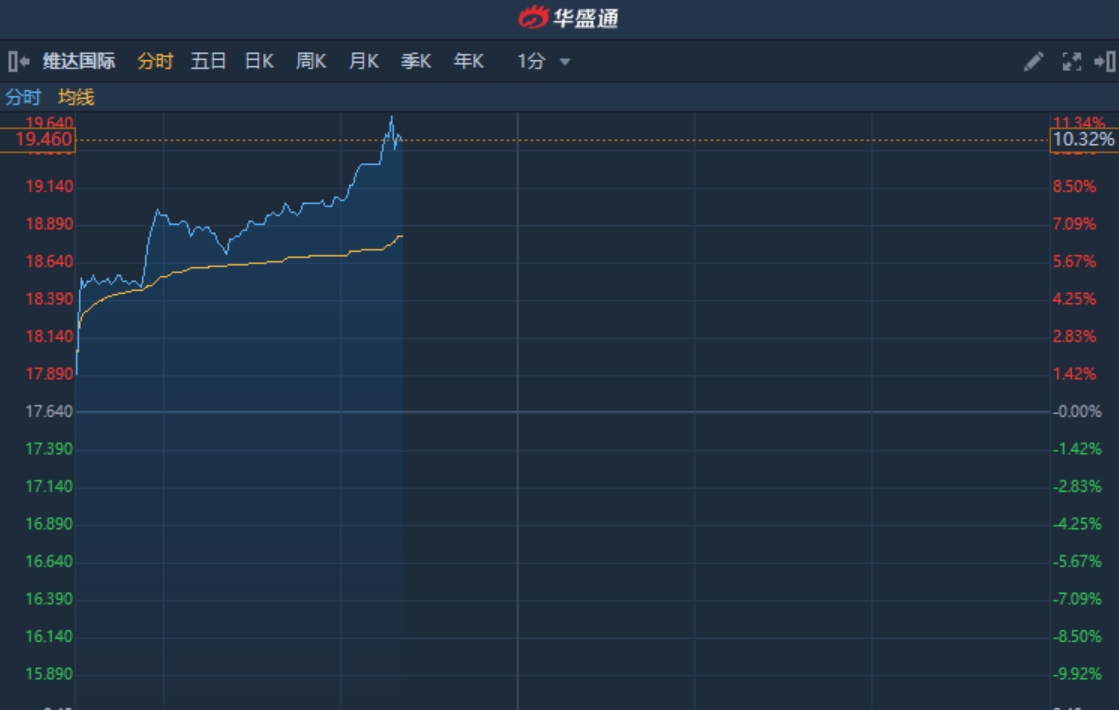The height and width of the screenshot is (710, 1119).
Task: Open the pencil drawing tool
Action: click(1034, 62)
